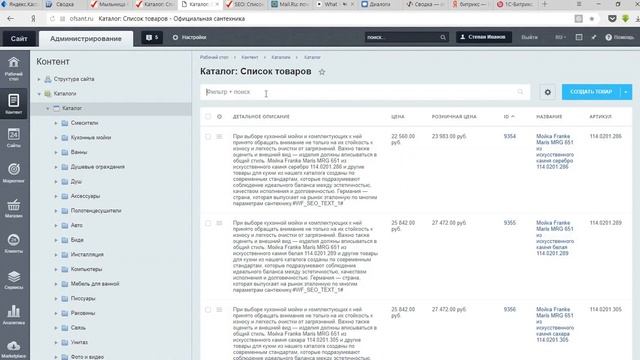Select the Раковины folder in tree
This screenshot has height=360, width=640.
click(83, 313)
